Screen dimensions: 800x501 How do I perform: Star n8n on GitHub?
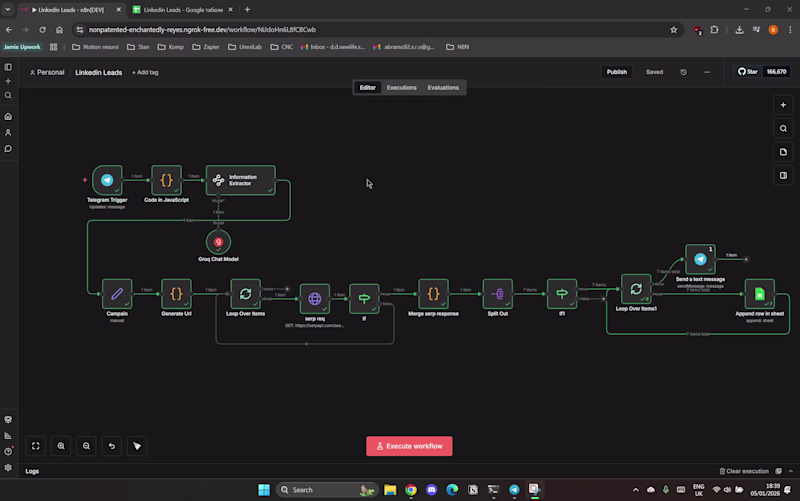(x=748, y=72)
